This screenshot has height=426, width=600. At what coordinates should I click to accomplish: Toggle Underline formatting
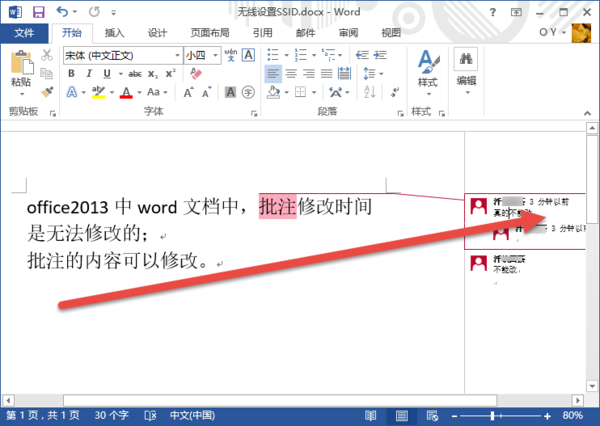pos(107,73)
